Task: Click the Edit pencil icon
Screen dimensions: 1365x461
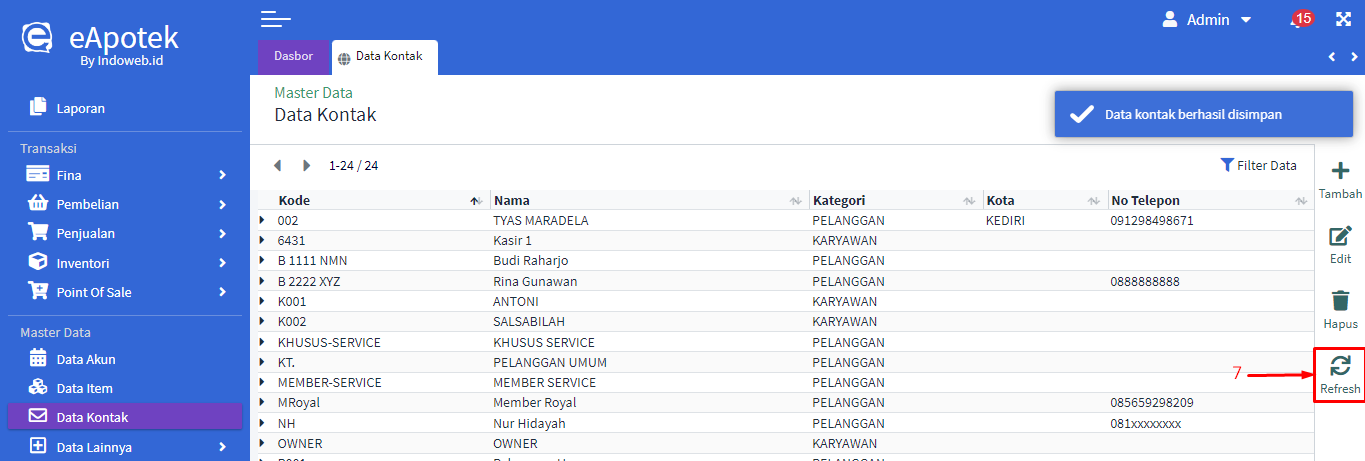Action: pos(1340,237)
